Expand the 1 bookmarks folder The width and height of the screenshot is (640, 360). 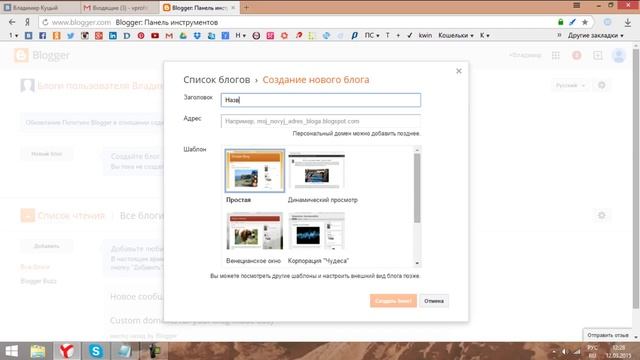pos(13,36)
